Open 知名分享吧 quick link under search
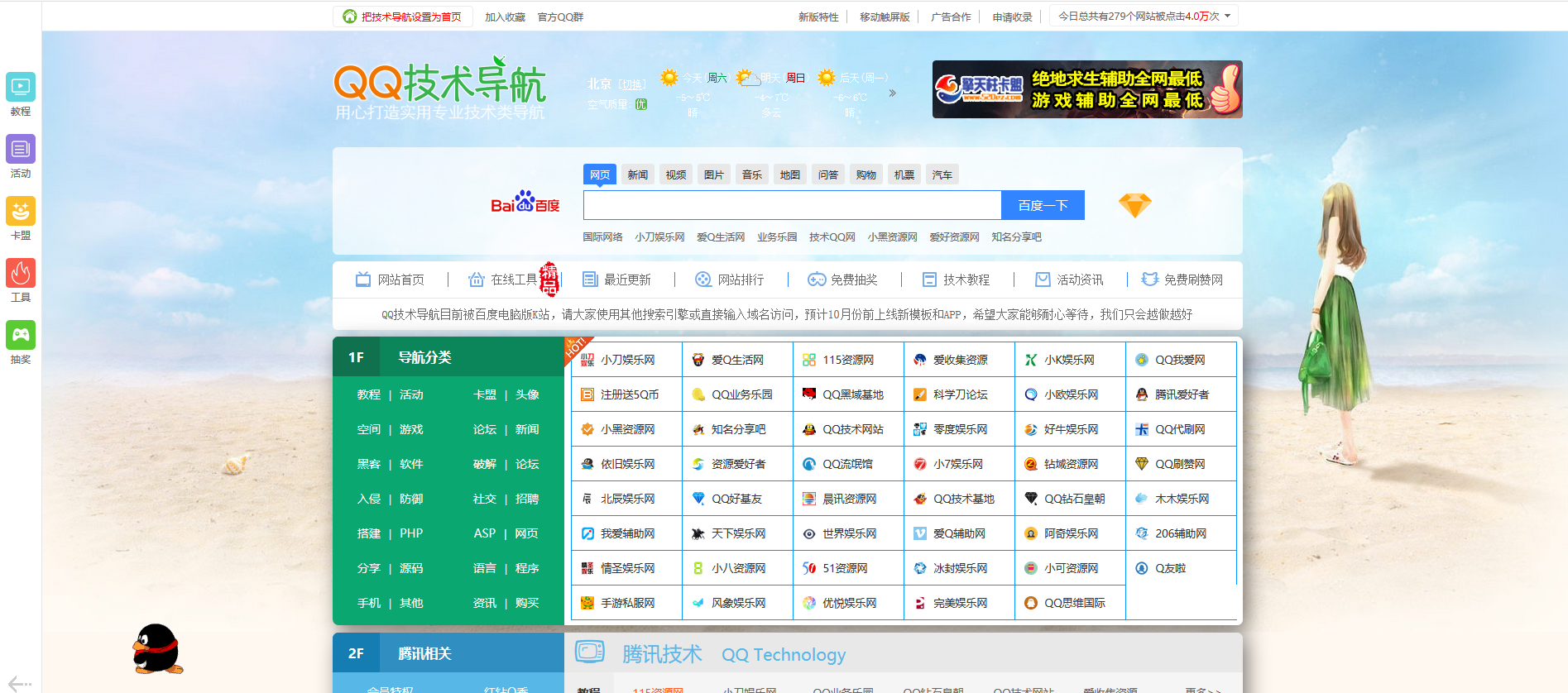Viewport: 1568px width, 693px height. pos(1016,237)
